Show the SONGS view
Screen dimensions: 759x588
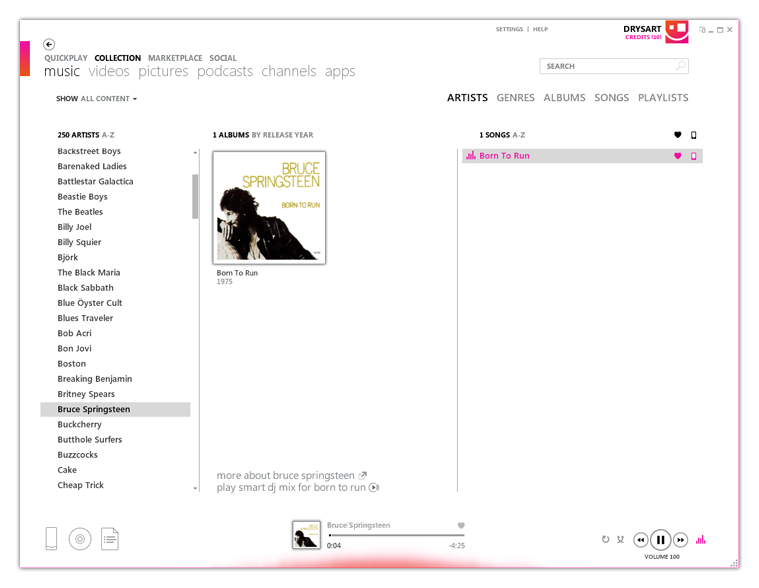[611, 98]
